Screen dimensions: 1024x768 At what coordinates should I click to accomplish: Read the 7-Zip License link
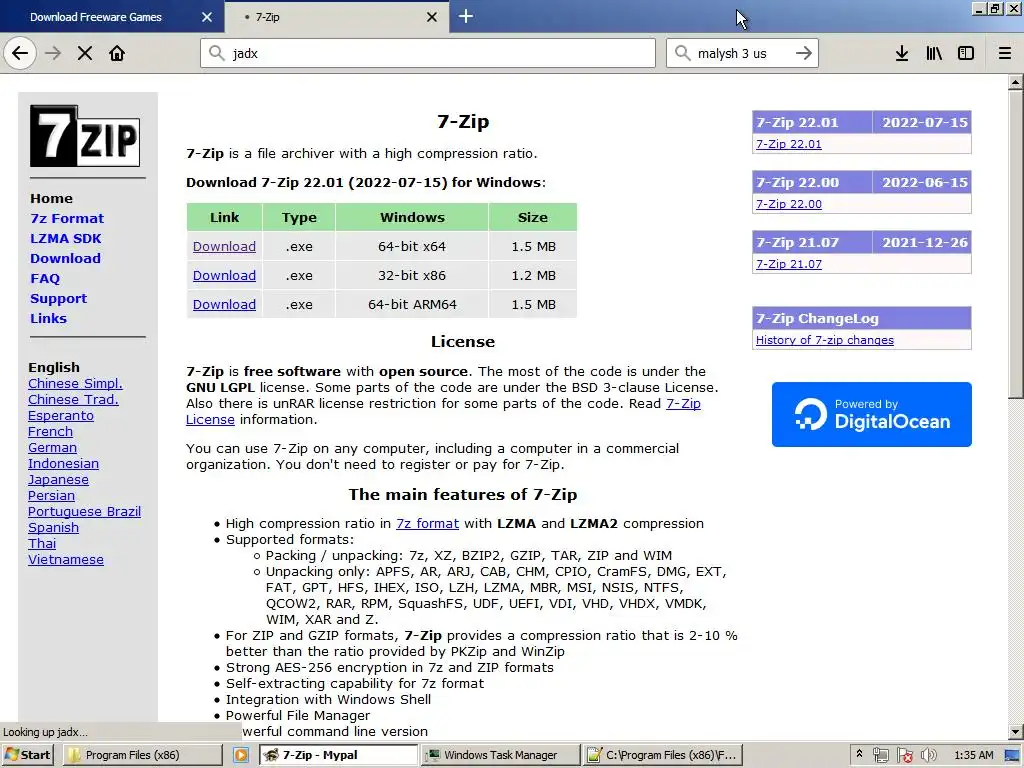tap(683, 404)
